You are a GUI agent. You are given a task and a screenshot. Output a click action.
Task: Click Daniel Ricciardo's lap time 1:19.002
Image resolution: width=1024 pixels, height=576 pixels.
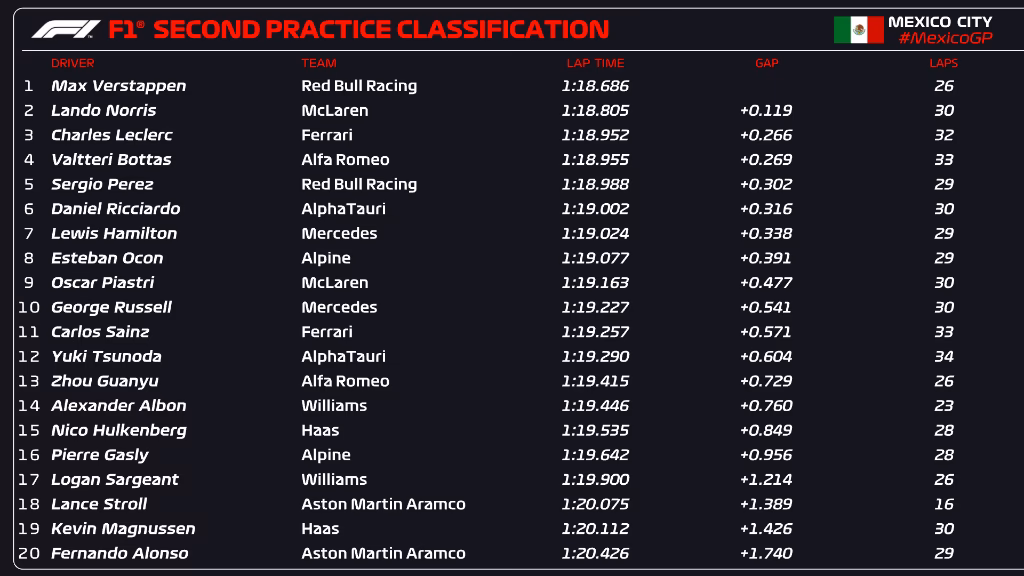coord(594,209)
